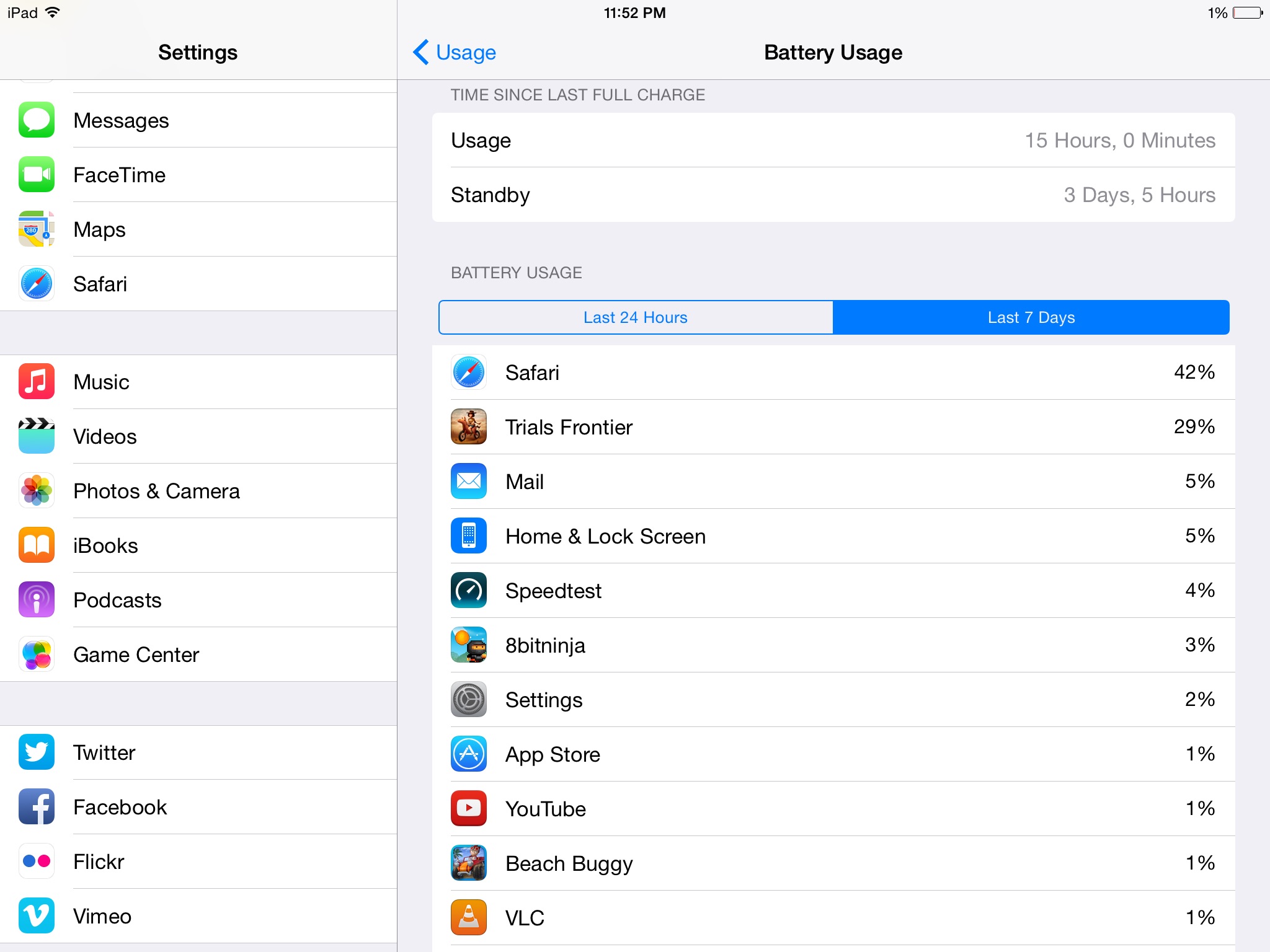Tap the Twitter bird icon
1270x952 pixels.
(37, 752)
